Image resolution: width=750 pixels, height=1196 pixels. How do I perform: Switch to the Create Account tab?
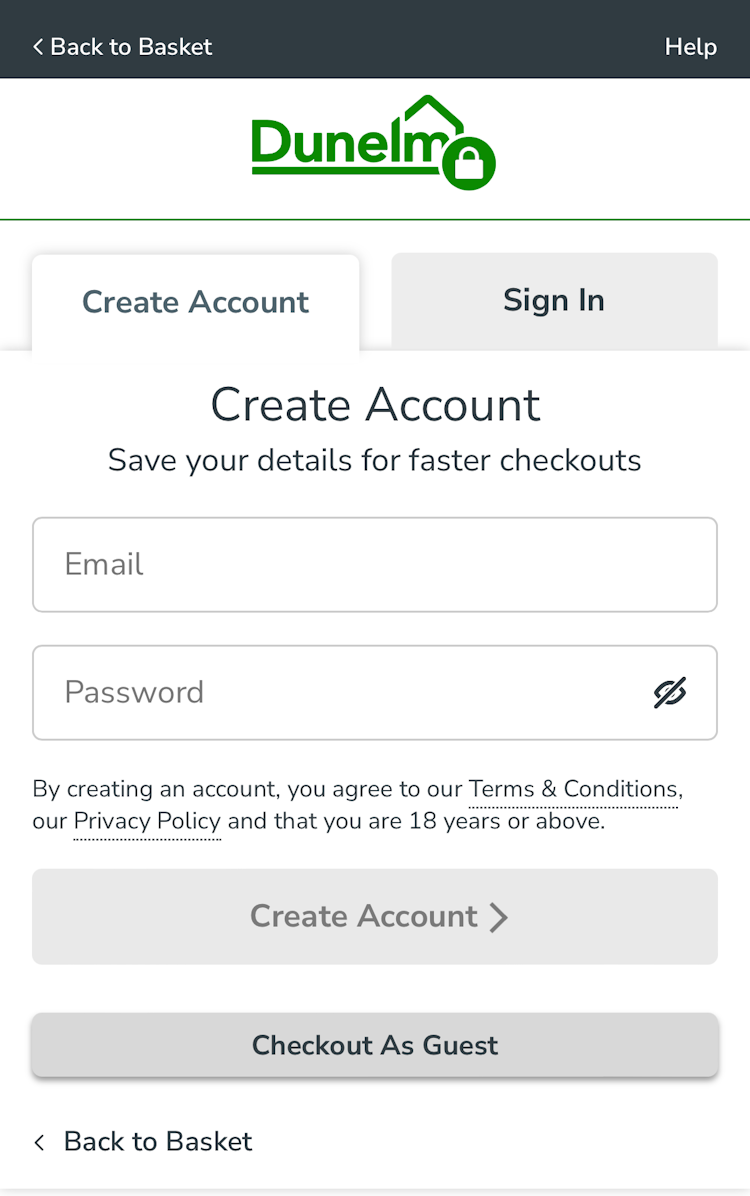pyautogui.click(x=195, y=302)
